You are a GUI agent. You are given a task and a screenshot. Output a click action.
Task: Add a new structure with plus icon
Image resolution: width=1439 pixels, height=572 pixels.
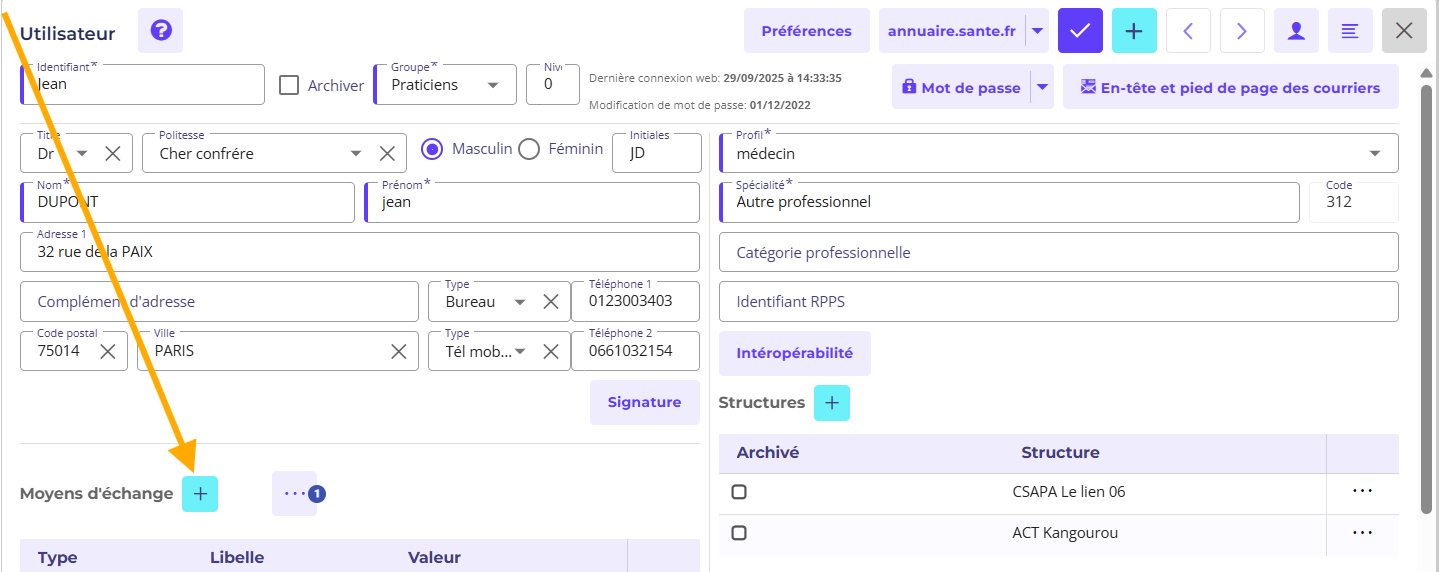point(832,403)
